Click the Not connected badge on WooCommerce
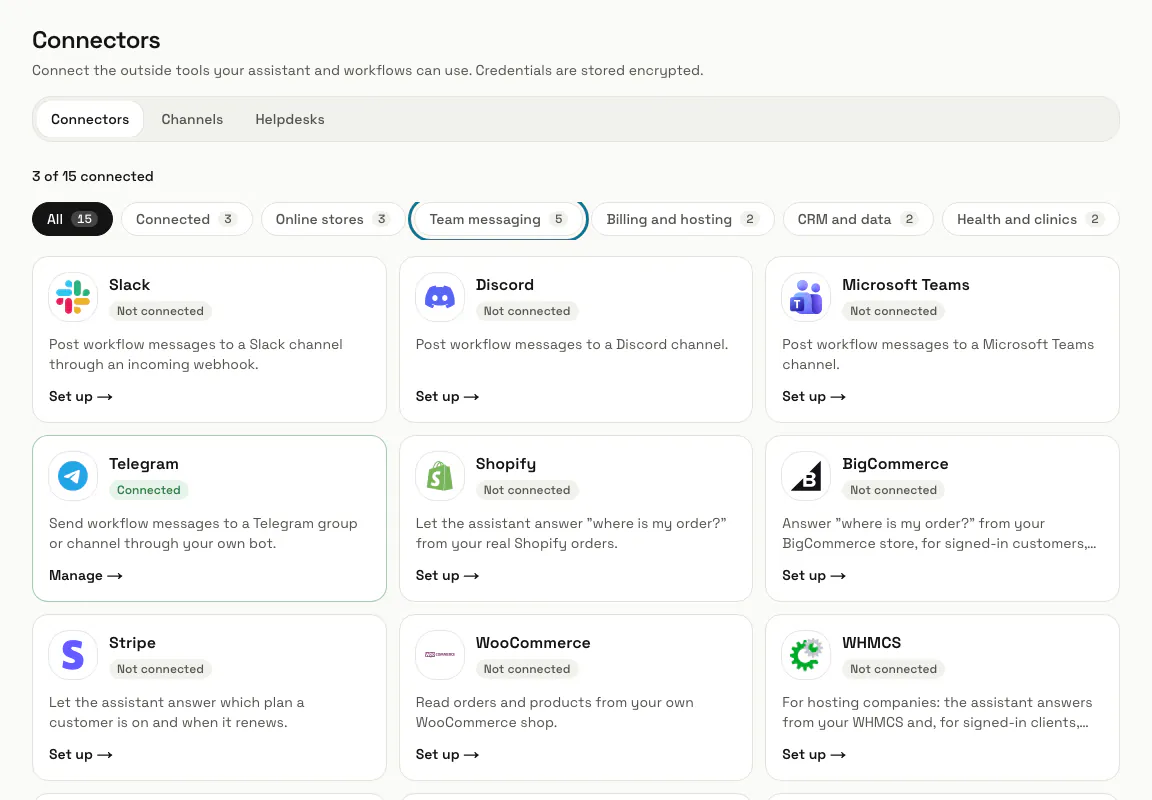The image size is (1152, 800). [x=527, y=669]
